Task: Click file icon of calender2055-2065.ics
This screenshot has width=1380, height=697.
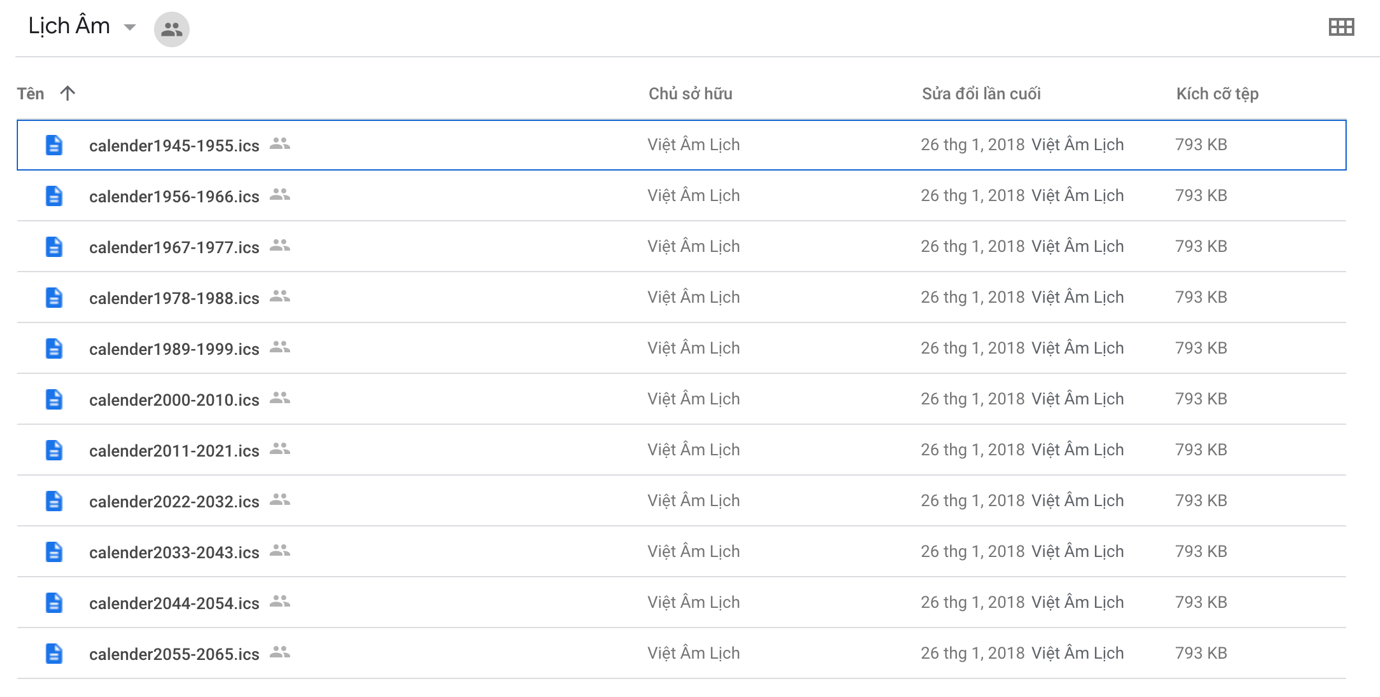Action: click(54, 654)
